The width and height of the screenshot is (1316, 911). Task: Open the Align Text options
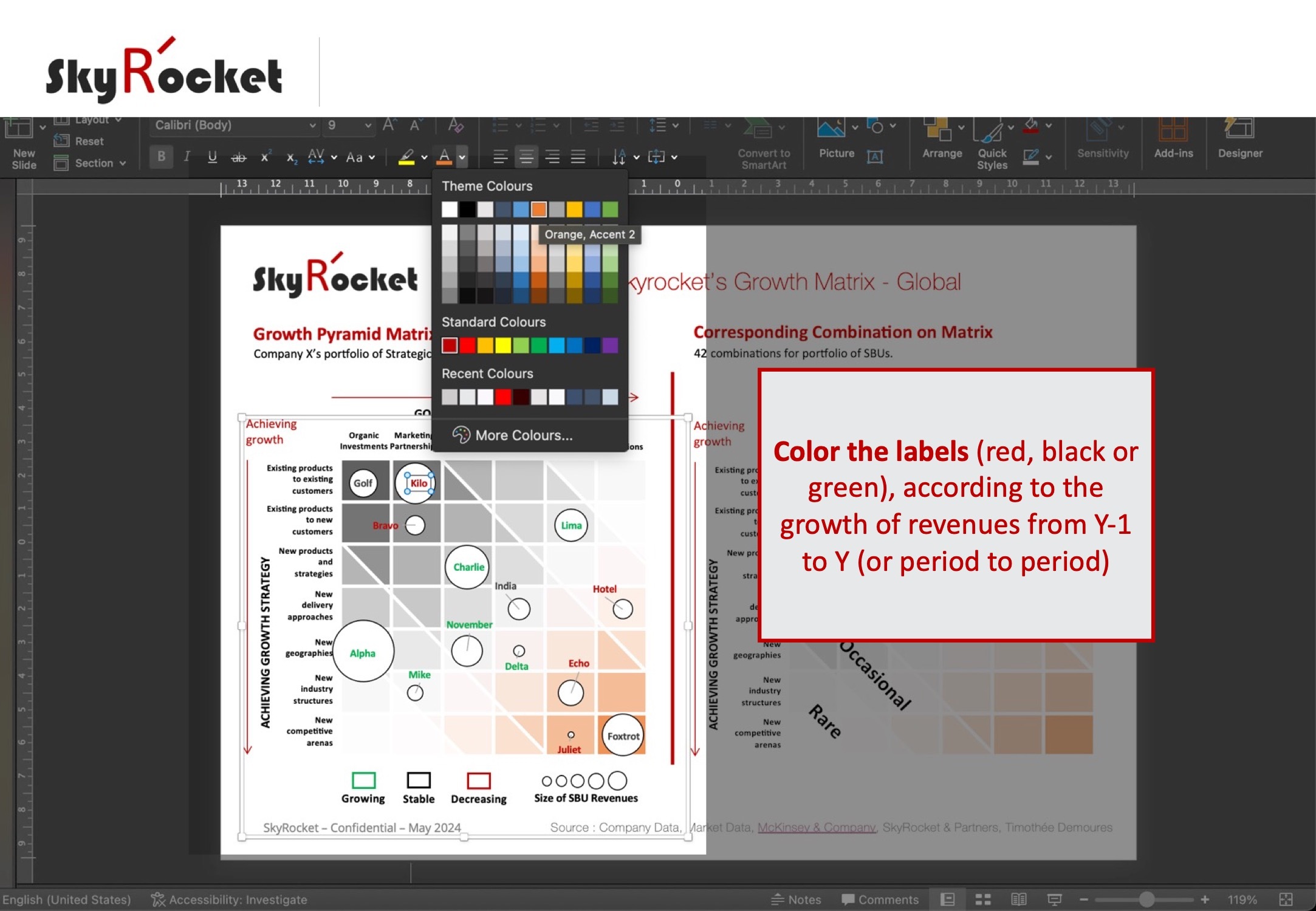[x=663, y=157]
